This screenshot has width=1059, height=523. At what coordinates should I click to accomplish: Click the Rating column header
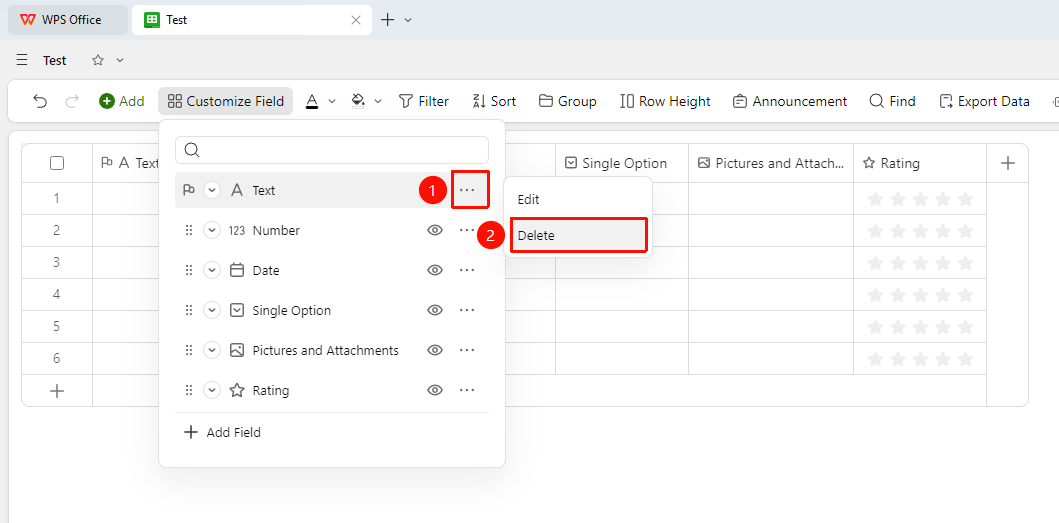click(920, 163)
